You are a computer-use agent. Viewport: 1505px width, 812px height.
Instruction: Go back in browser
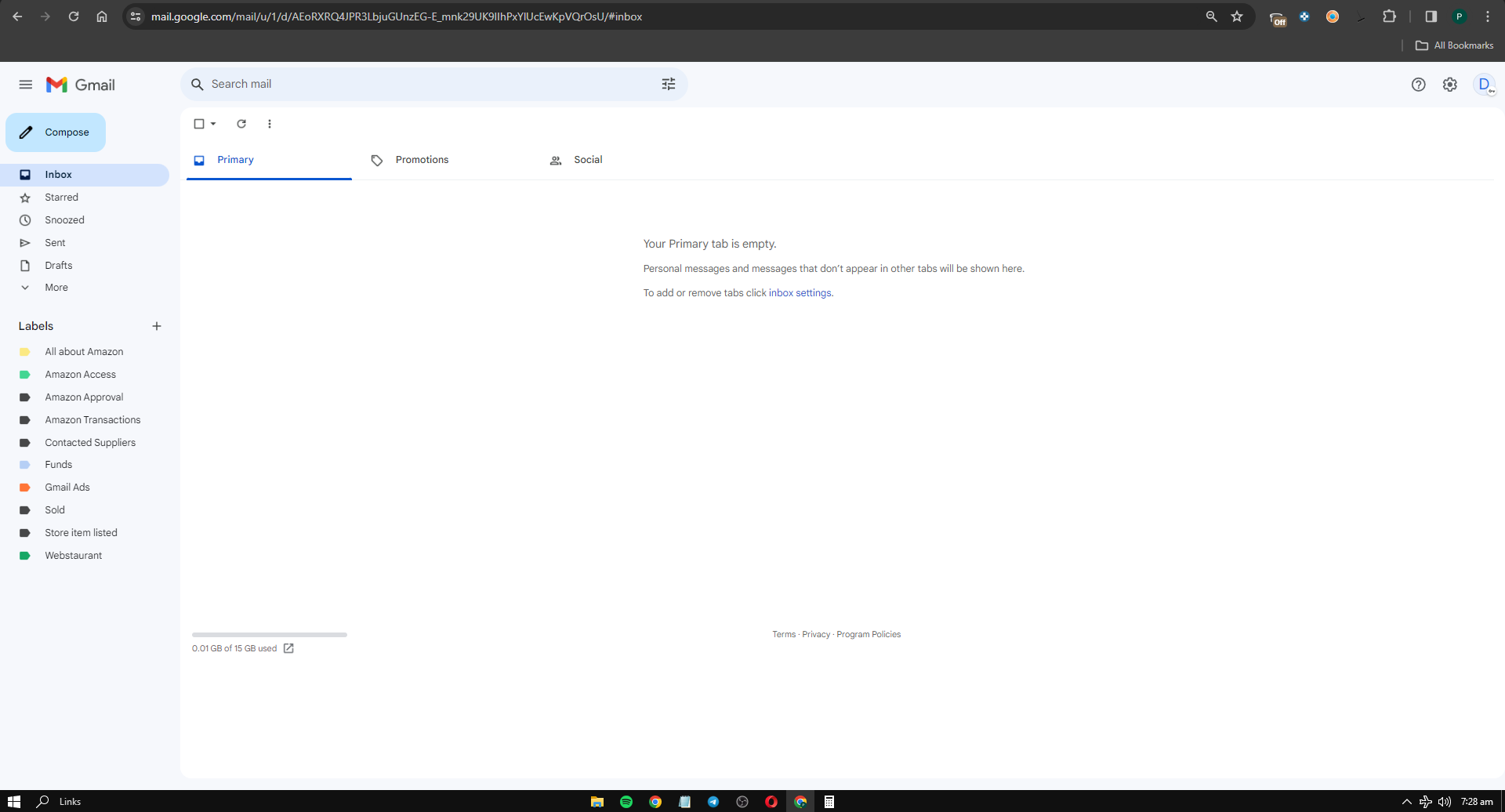(17, 16)
